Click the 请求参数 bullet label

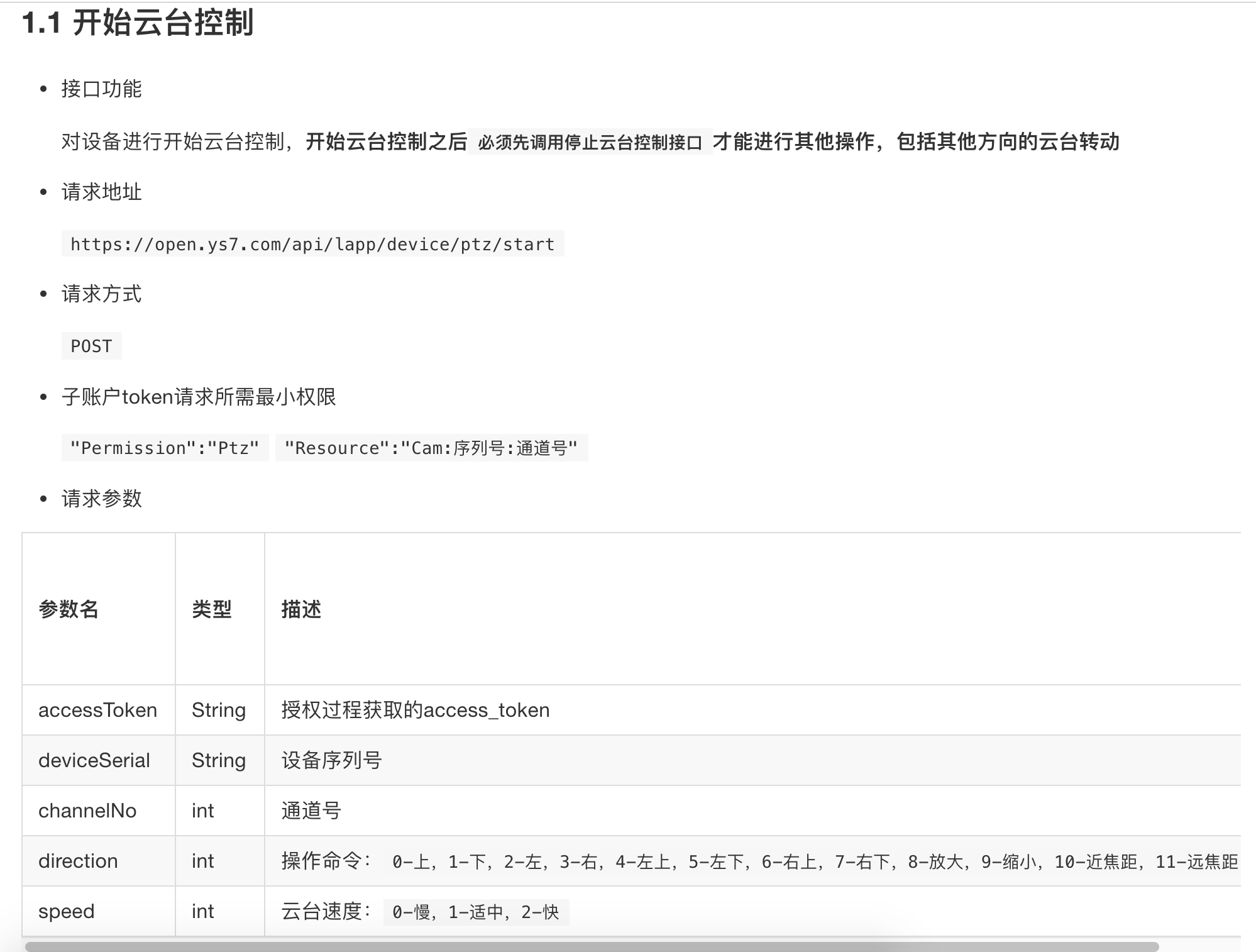(x=101, y=499)
